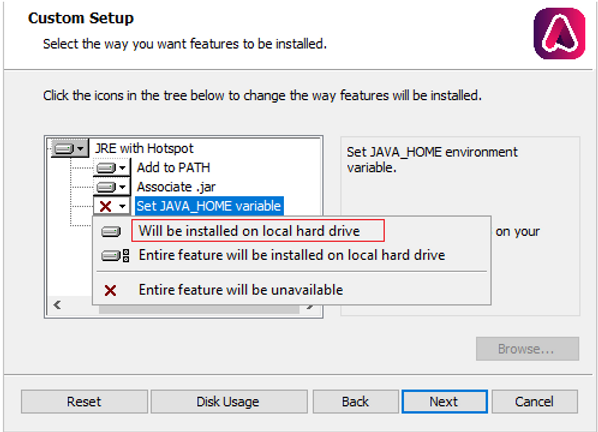Click the Reset button
This screenshot has width=598, height=432.
point(84,401)
